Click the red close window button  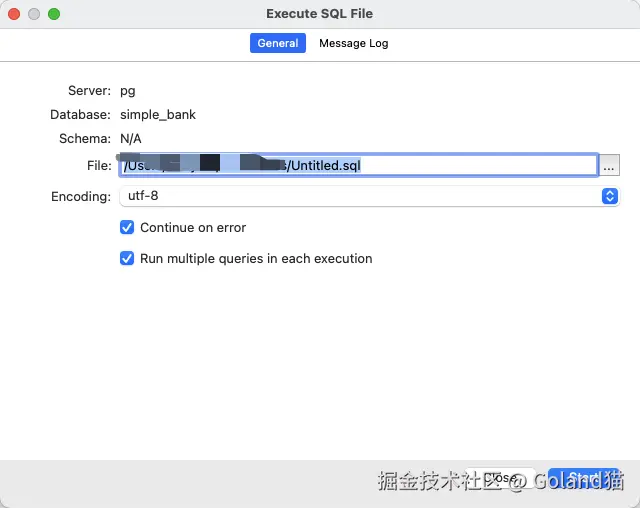click(14, 14)
